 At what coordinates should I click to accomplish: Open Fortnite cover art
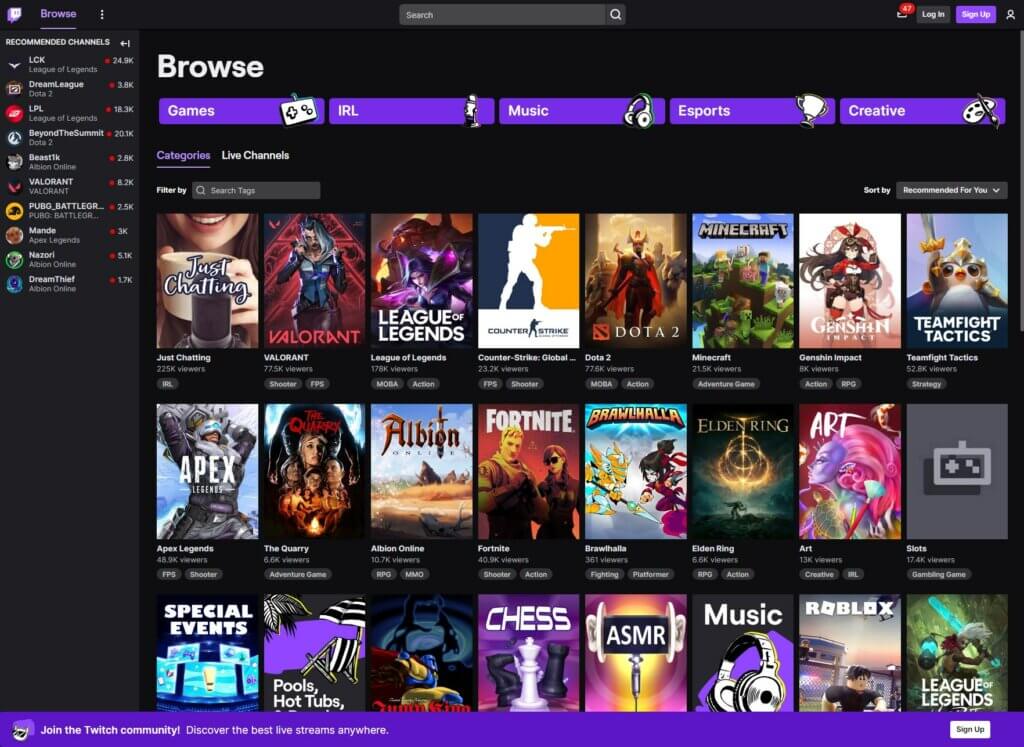point(528,471)
